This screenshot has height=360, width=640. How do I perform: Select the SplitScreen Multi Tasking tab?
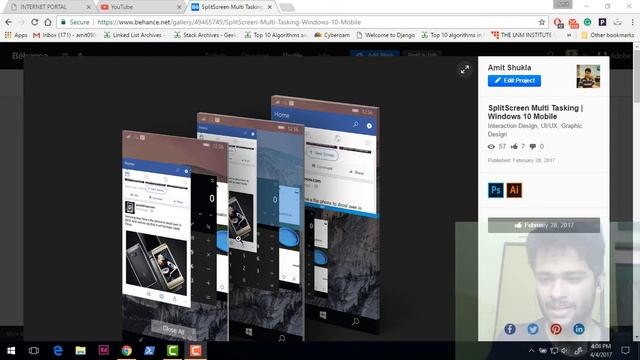[231, 7]
